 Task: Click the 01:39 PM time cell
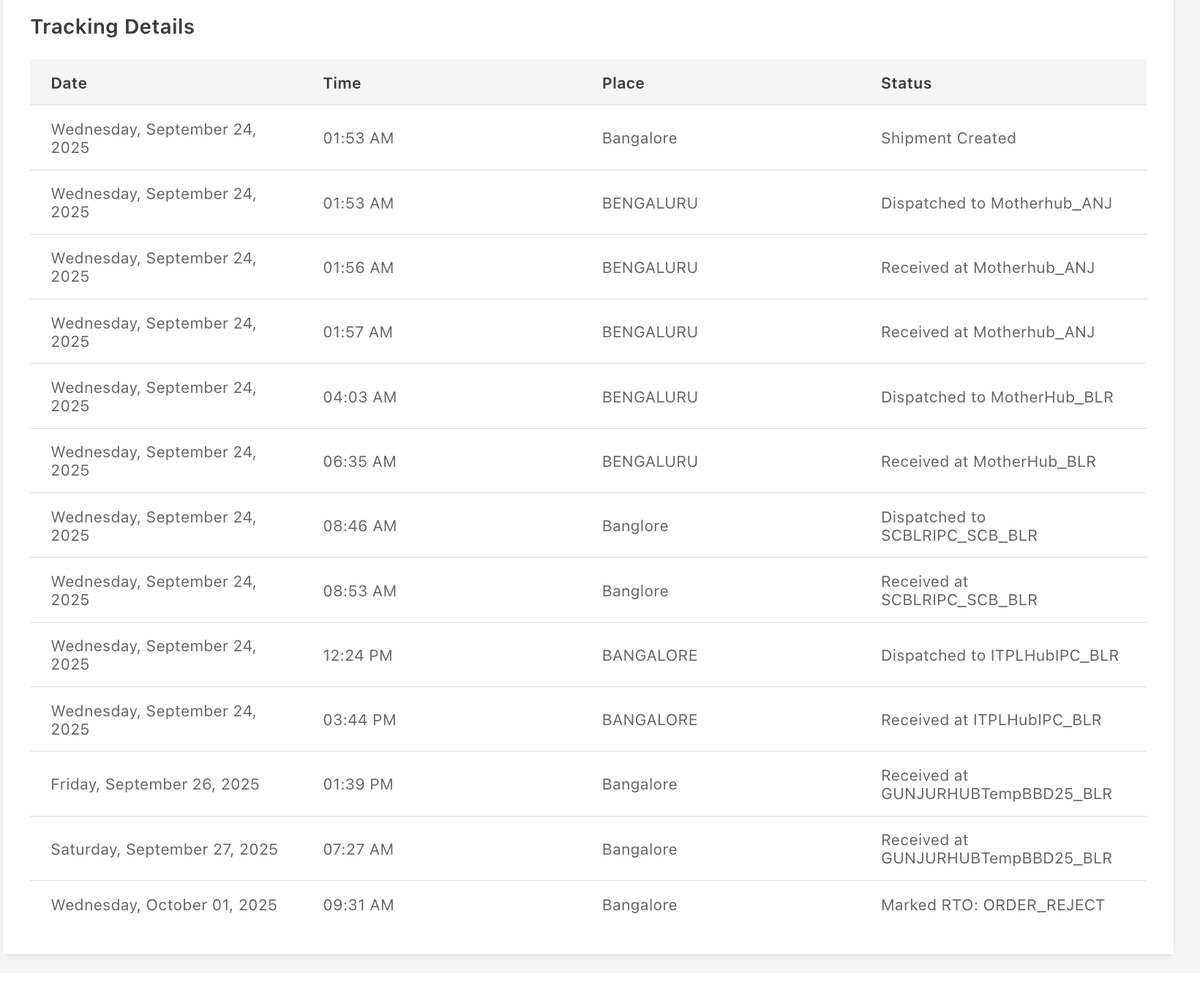[358, 785]
